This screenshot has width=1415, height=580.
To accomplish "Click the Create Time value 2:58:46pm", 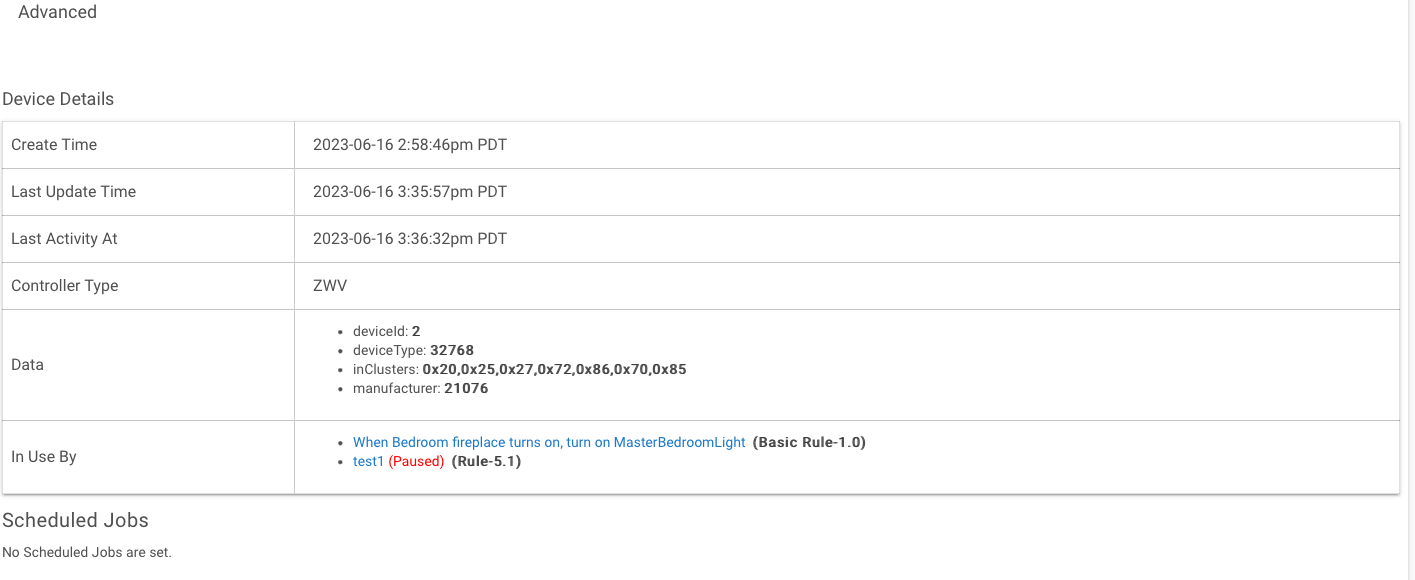I will [x=409, y=145].
